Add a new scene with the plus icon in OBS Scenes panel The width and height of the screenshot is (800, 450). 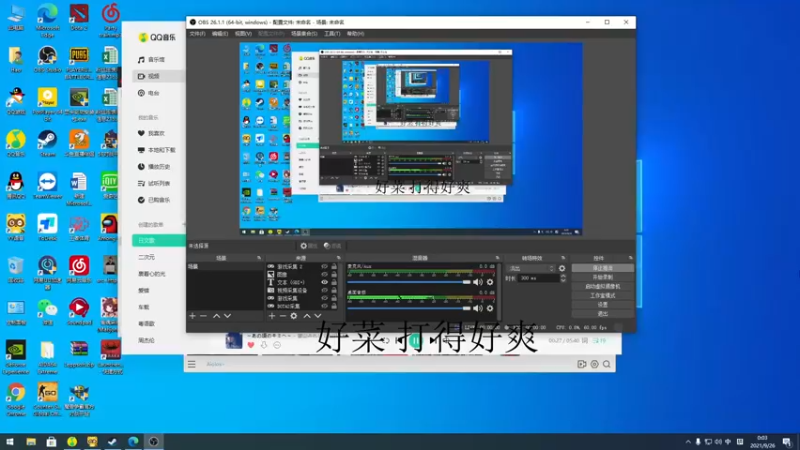coord(192,316)
